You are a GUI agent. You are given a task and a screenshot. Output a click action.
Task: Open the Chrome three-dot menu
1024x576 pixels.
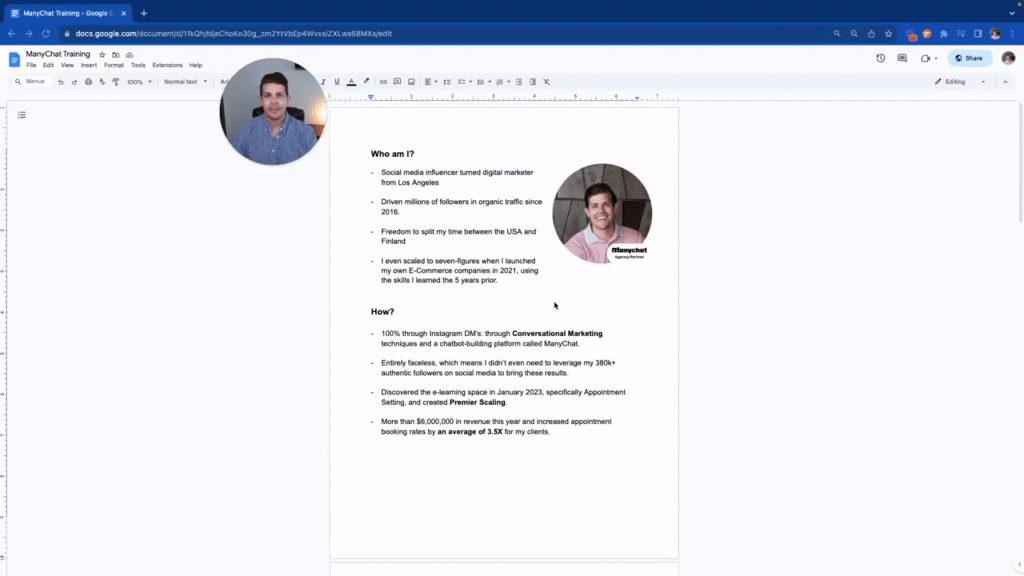[x=1013, y=33]
